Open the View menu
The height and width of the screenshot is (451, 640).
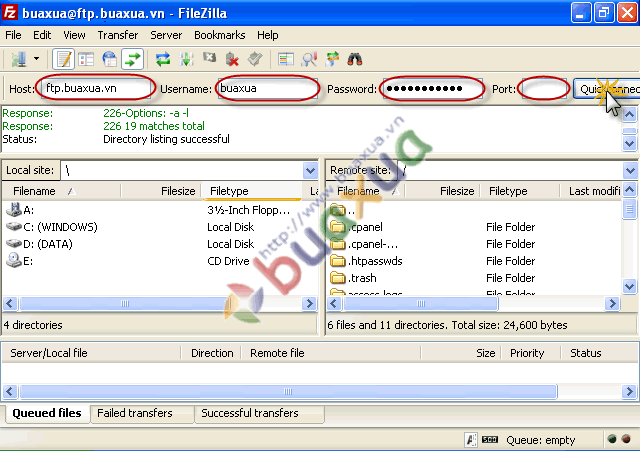74,35
